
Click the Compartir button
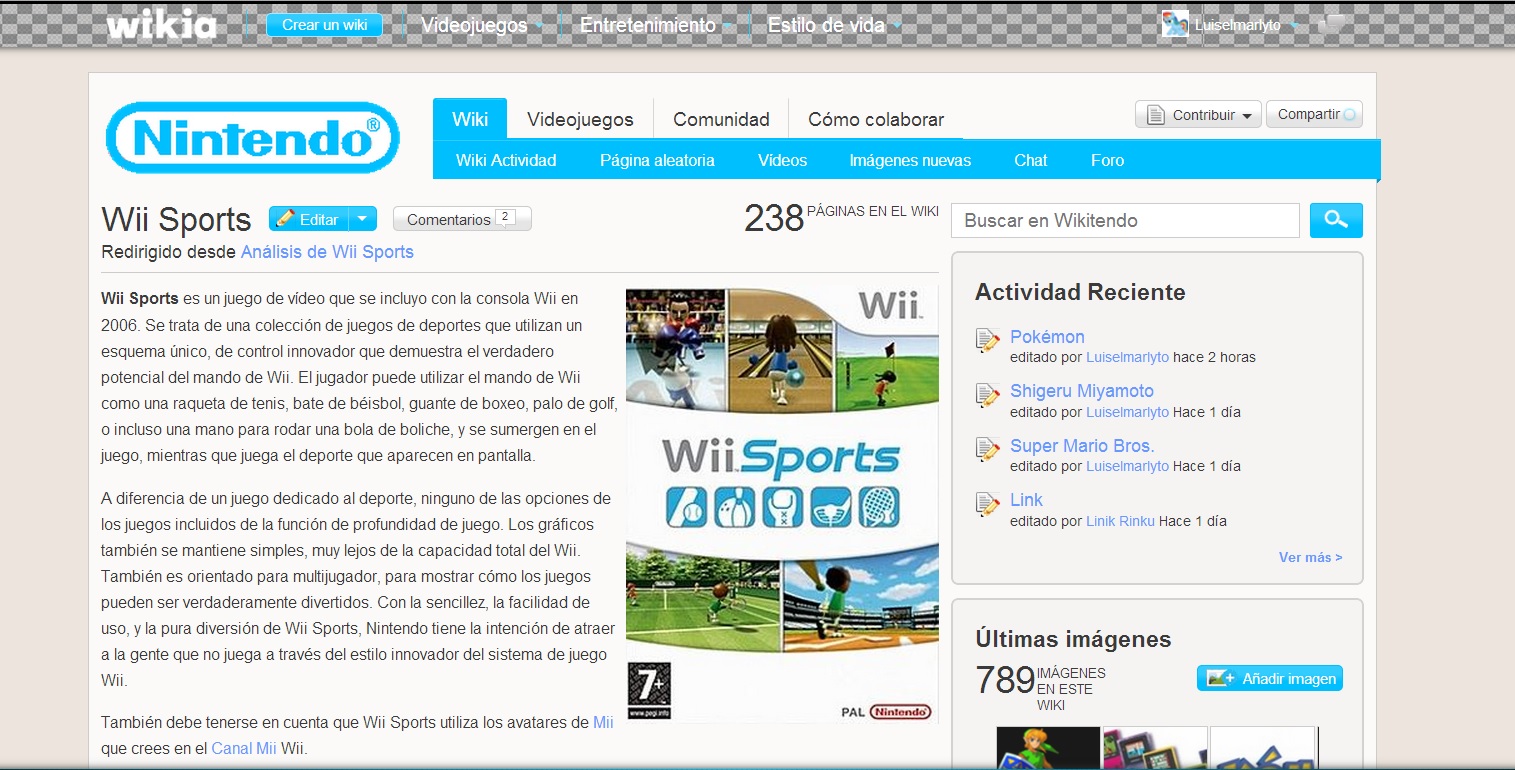point(1314,114)
